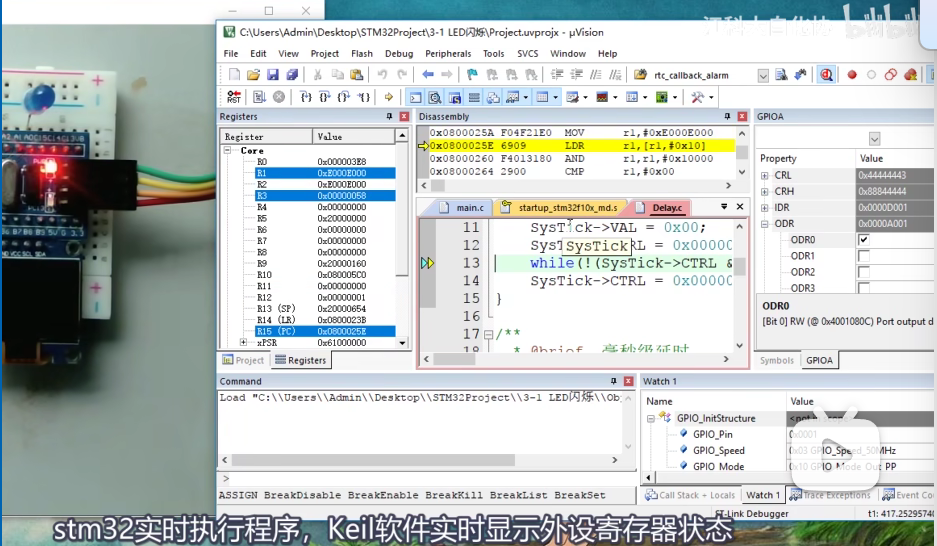Open the Peripherals menu

point(448,54)
